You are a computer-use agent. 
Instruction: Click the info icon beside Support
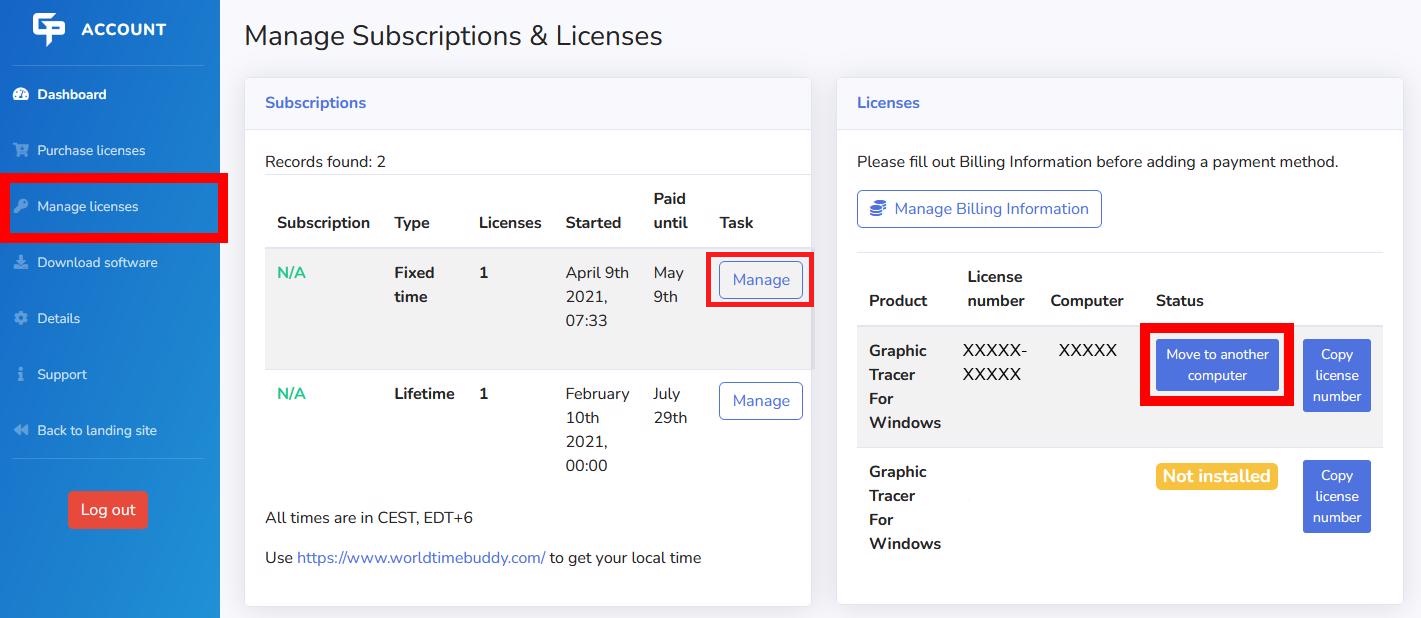pyautogui.click(x=21, y=375)
